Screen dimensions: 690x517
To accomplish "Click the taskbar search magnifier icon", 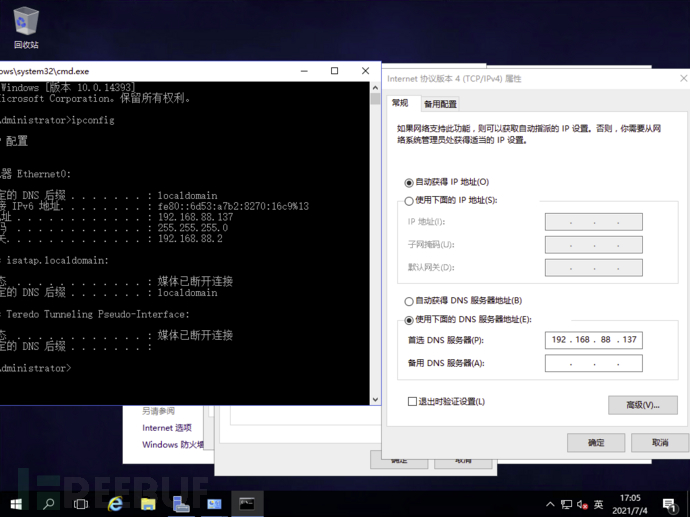I will (x=48, y=504).
